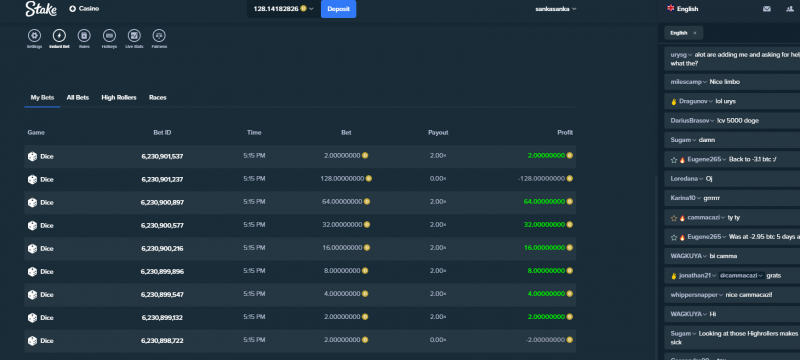Switch to the High Rollers tab
Image resolution: width=800 pixels, height=360 pixels.
pyautogui.click(x=119, y=97)
